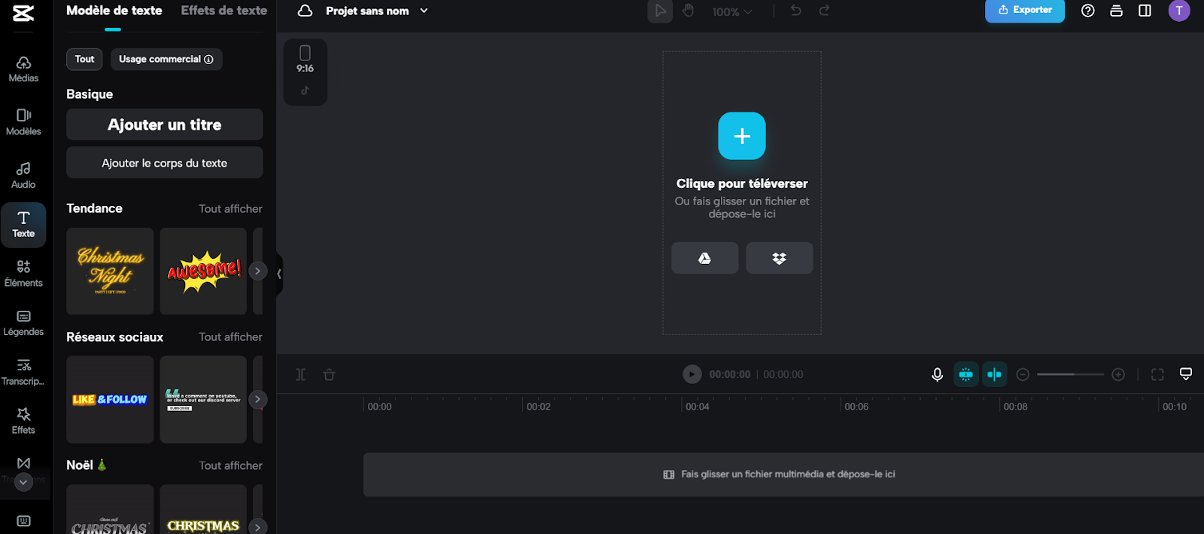This screenshot has height=534, width=1204.
Task: Click the Exporter button
Action: pos(1025,10)
